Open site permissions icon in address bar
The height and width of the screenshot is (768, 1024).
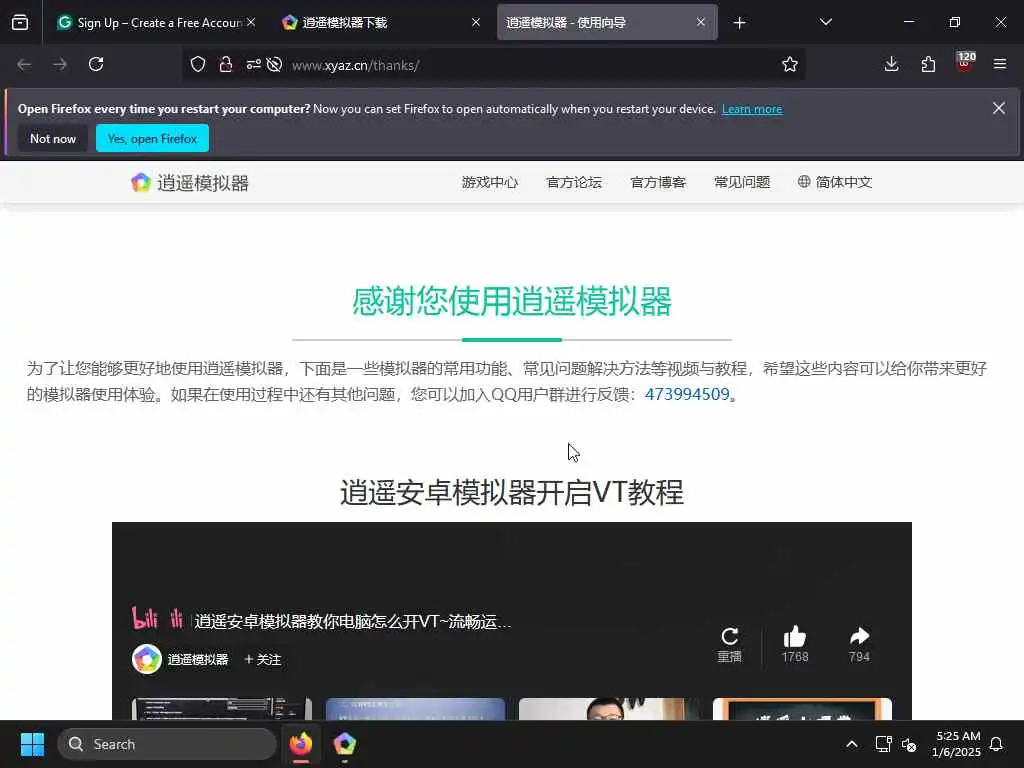click(253, 64)
